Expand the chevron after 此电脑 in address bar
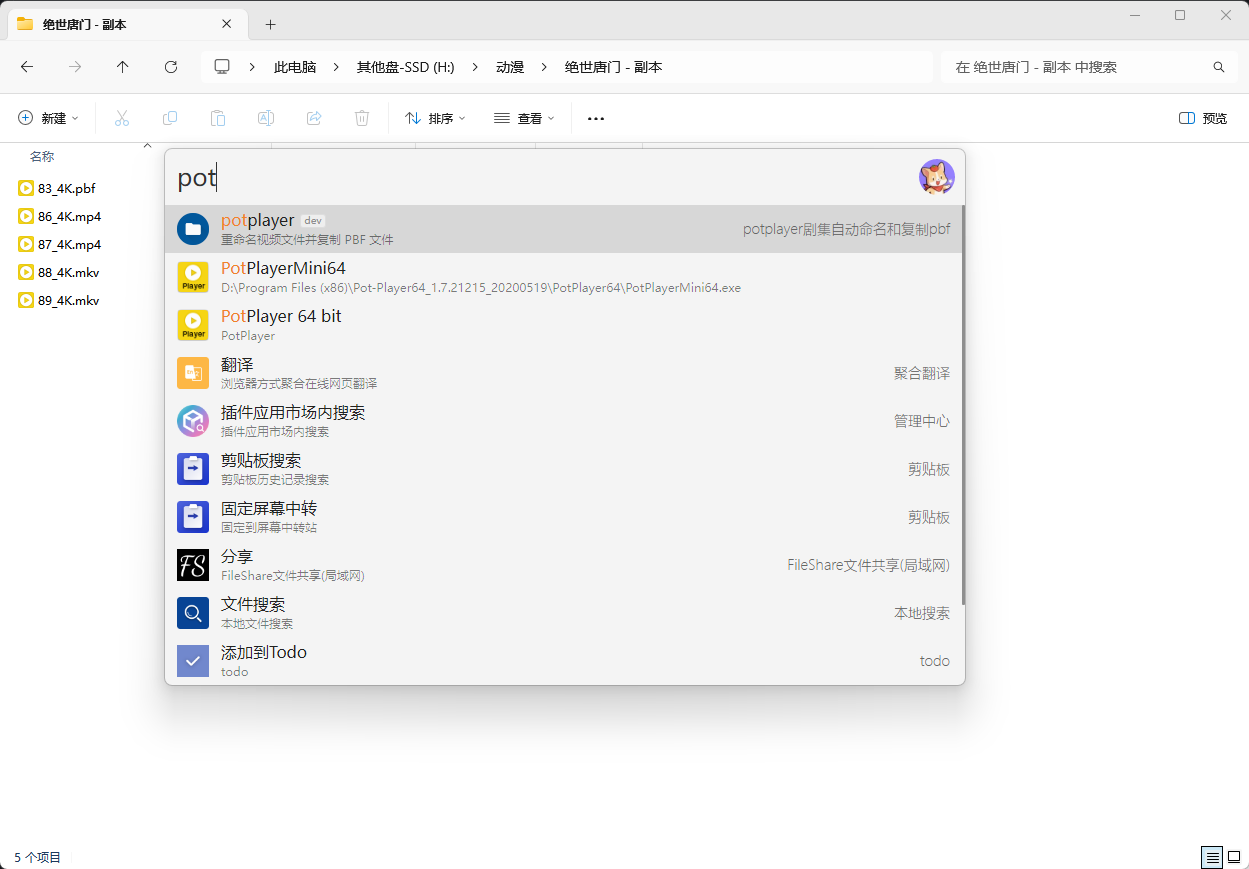 [336, 67]
